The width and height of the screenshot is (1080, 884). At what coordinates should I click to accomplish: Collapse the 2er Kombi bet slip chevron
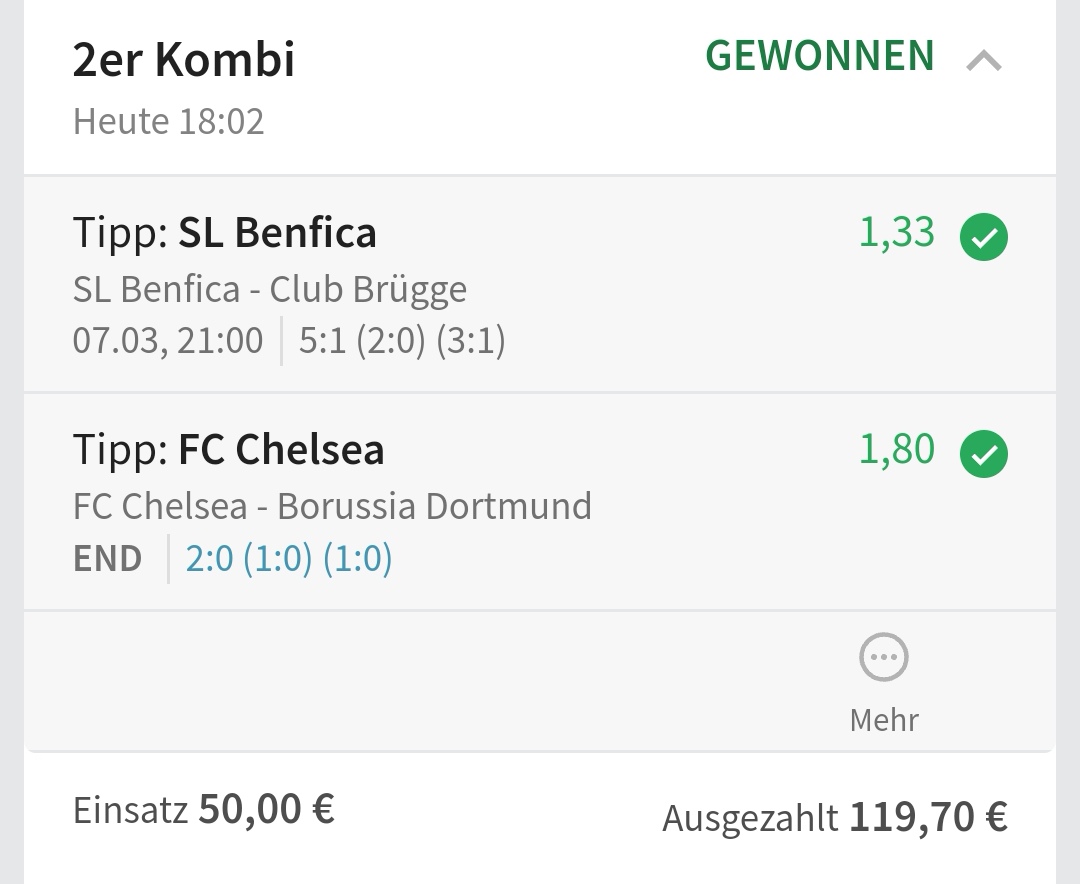(x=984, y=61)
